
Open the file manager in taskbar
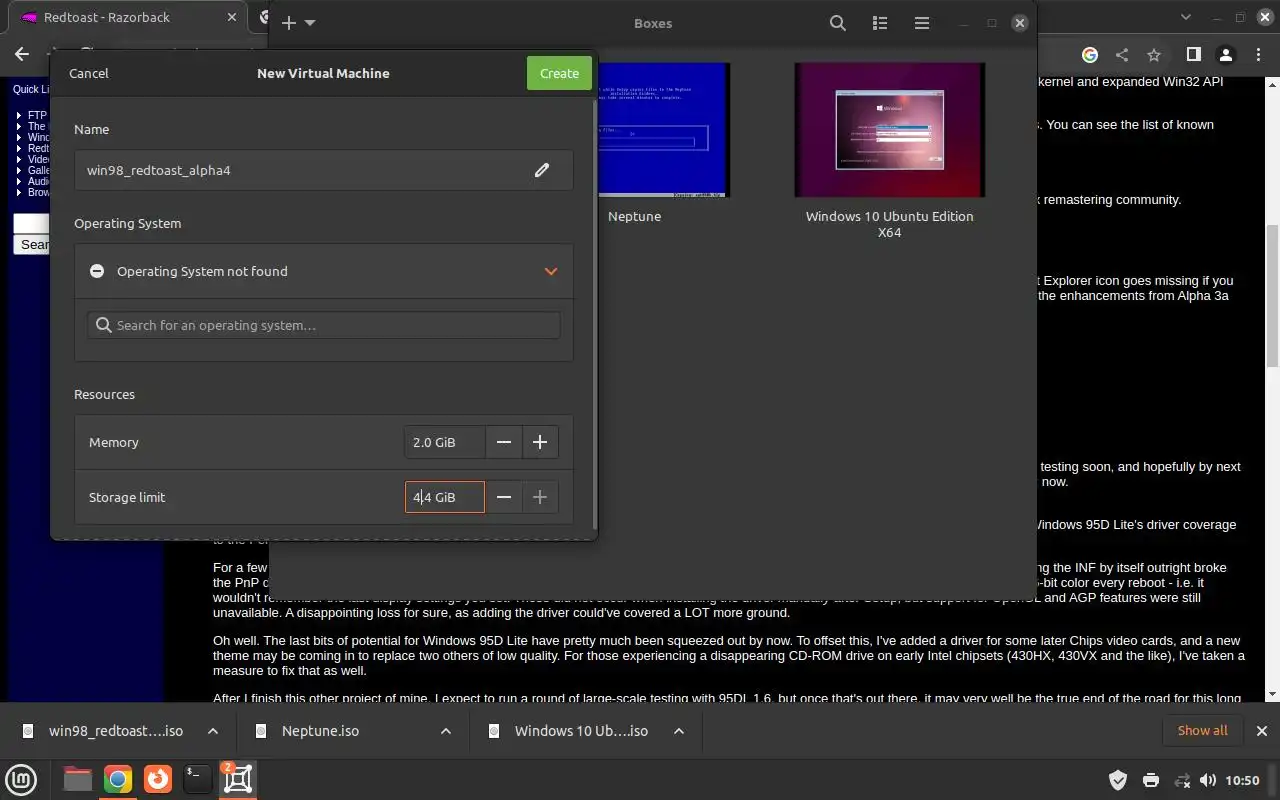[x=77, y=779]
